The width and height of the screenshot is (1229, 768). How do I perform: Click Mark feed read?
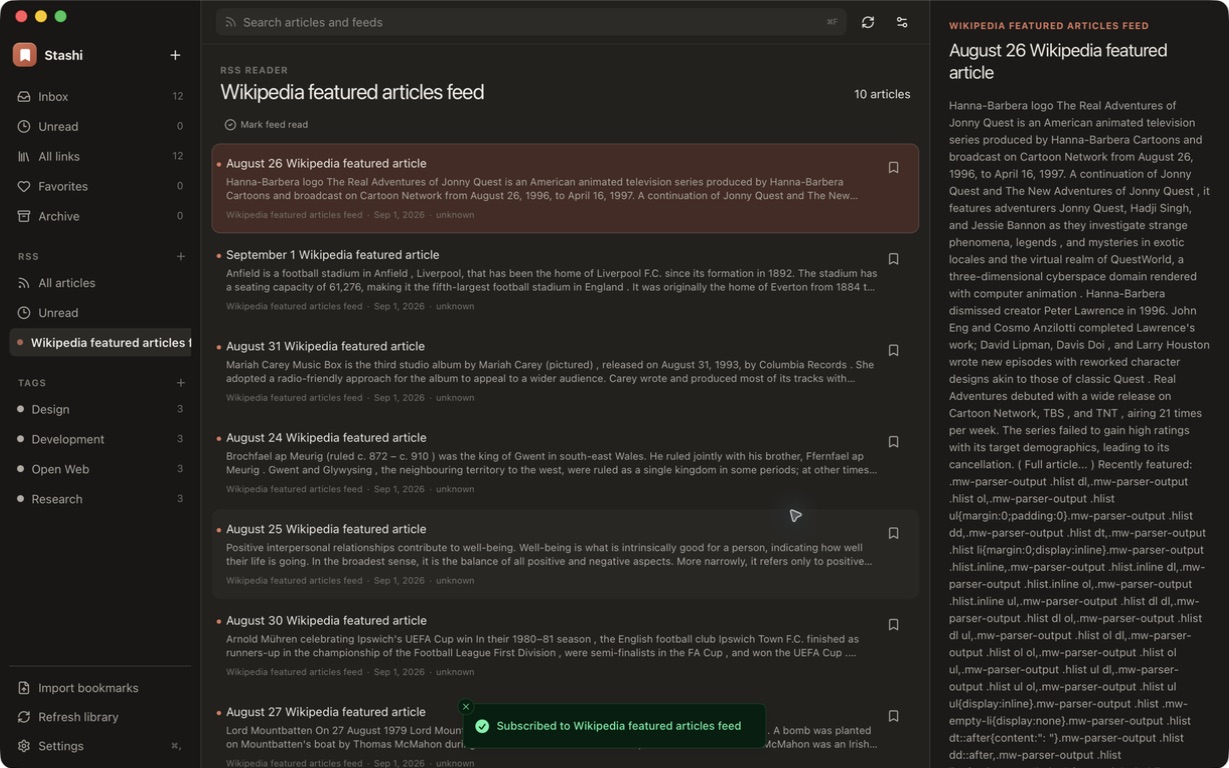coord(266,125)
